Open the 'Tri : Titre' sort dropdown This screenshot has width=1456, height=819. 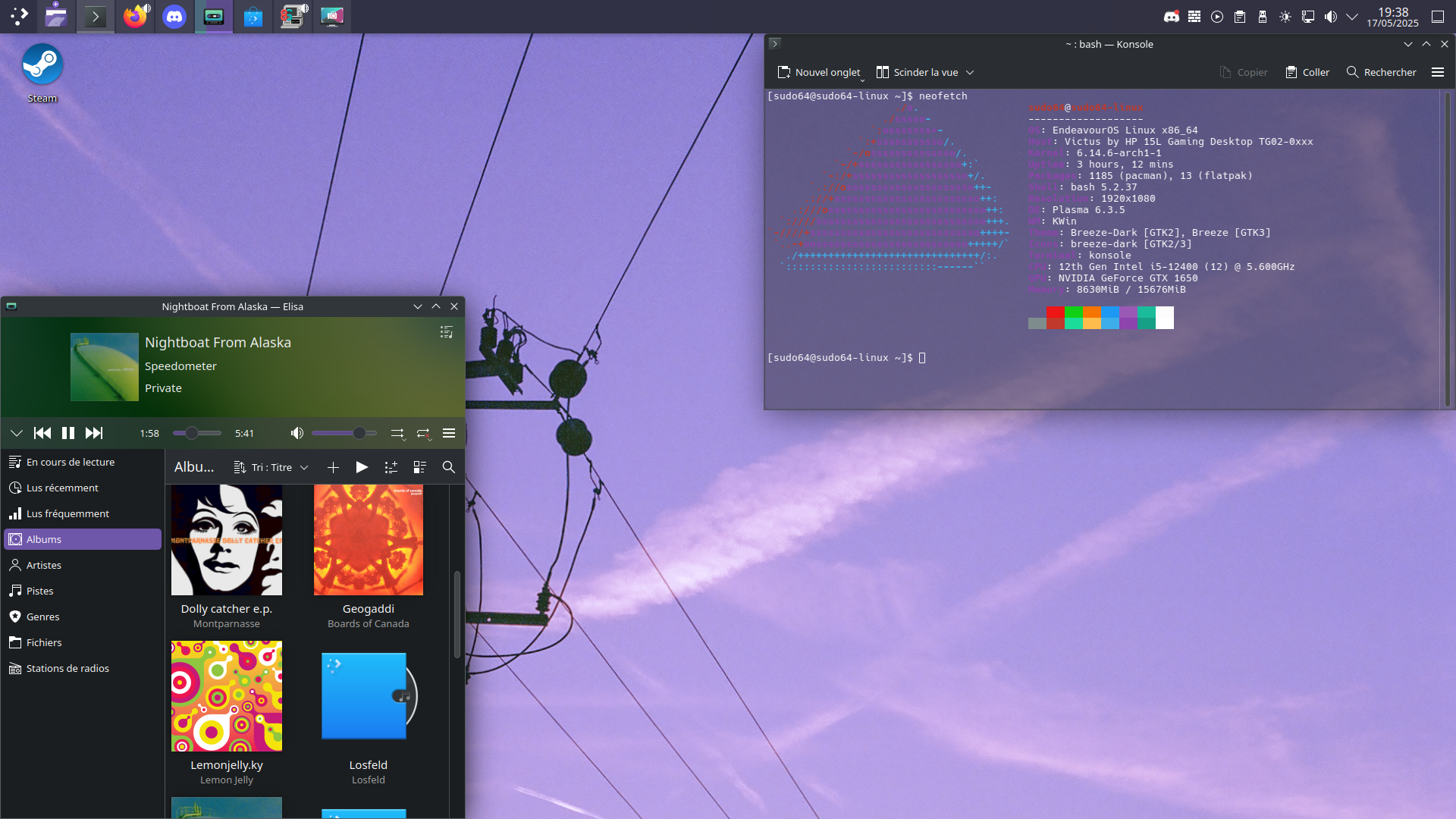tap(271, 467)
